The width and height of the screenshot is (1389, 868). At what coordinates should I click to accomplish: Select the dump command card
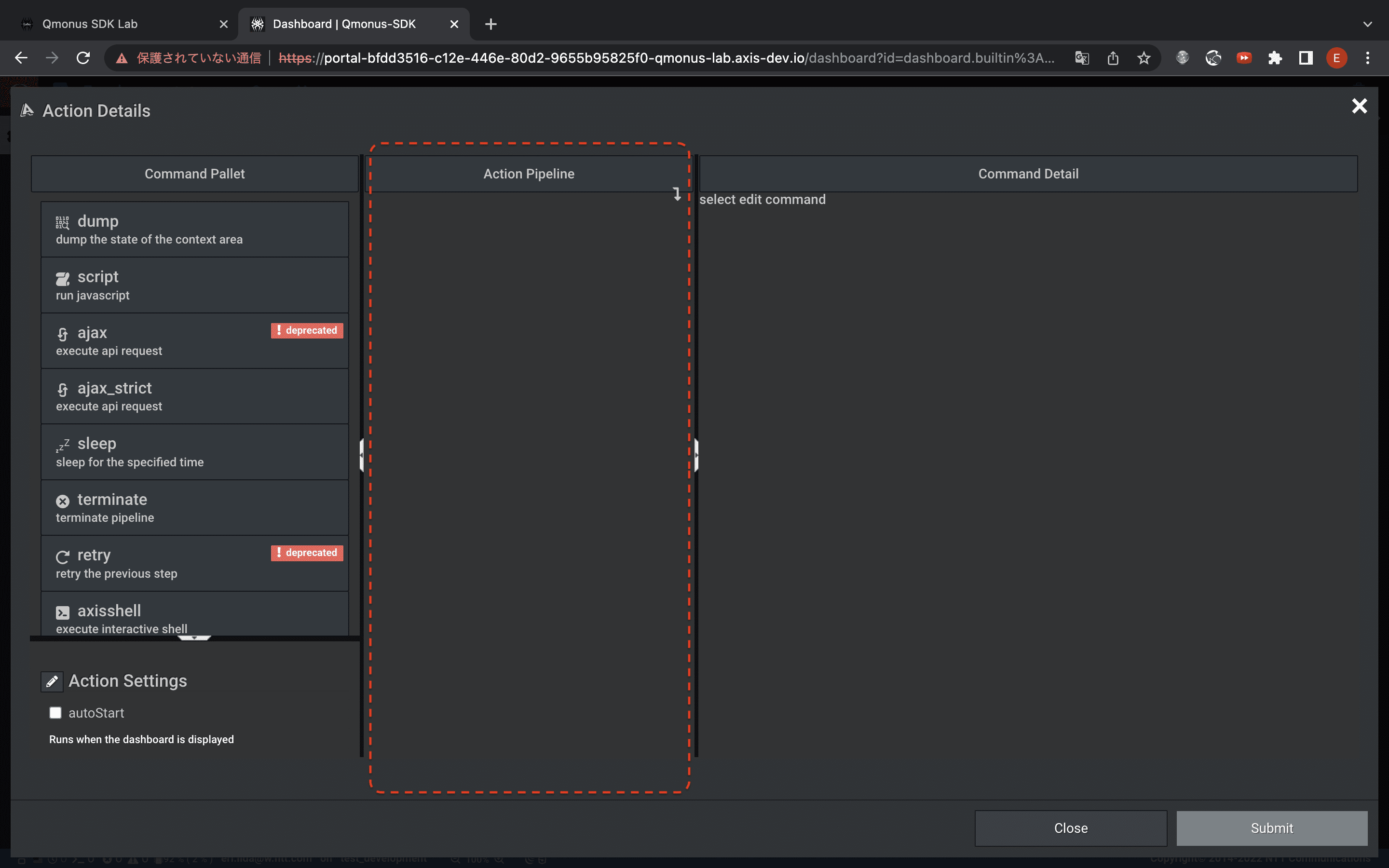(x=194, y=230)
